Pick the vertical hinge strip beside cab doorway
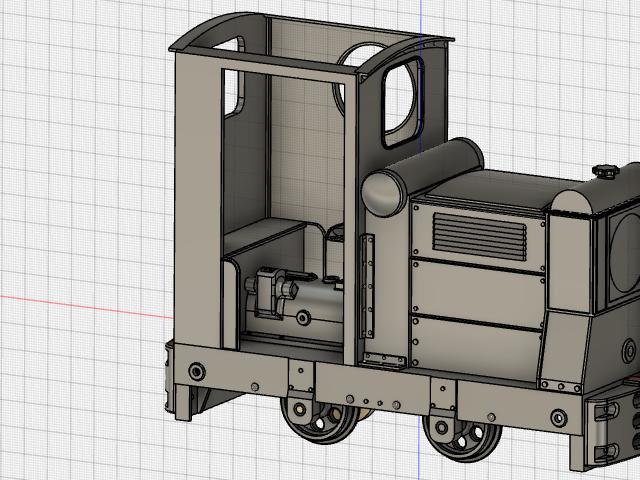 [367, 286]
